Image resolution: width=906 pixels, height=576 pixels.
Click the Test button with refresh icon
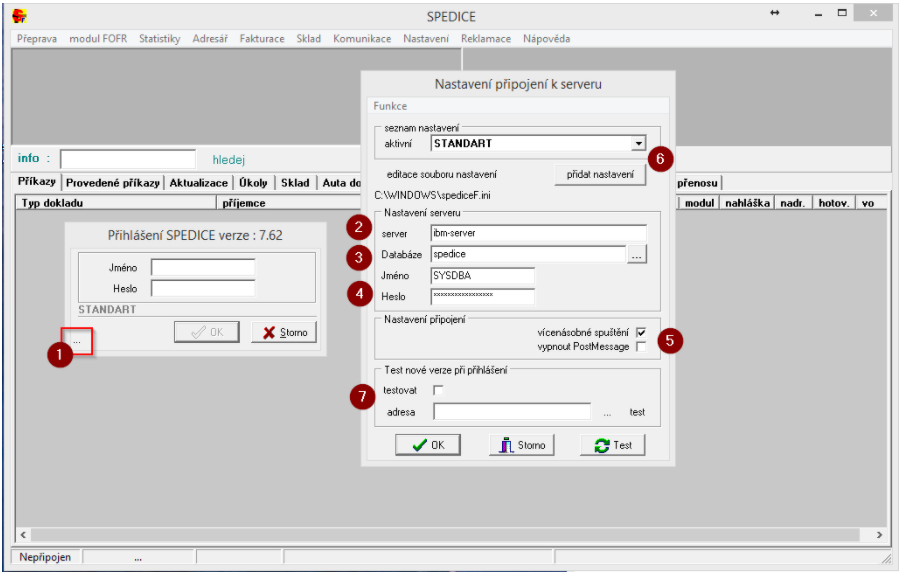pos(613,445)
